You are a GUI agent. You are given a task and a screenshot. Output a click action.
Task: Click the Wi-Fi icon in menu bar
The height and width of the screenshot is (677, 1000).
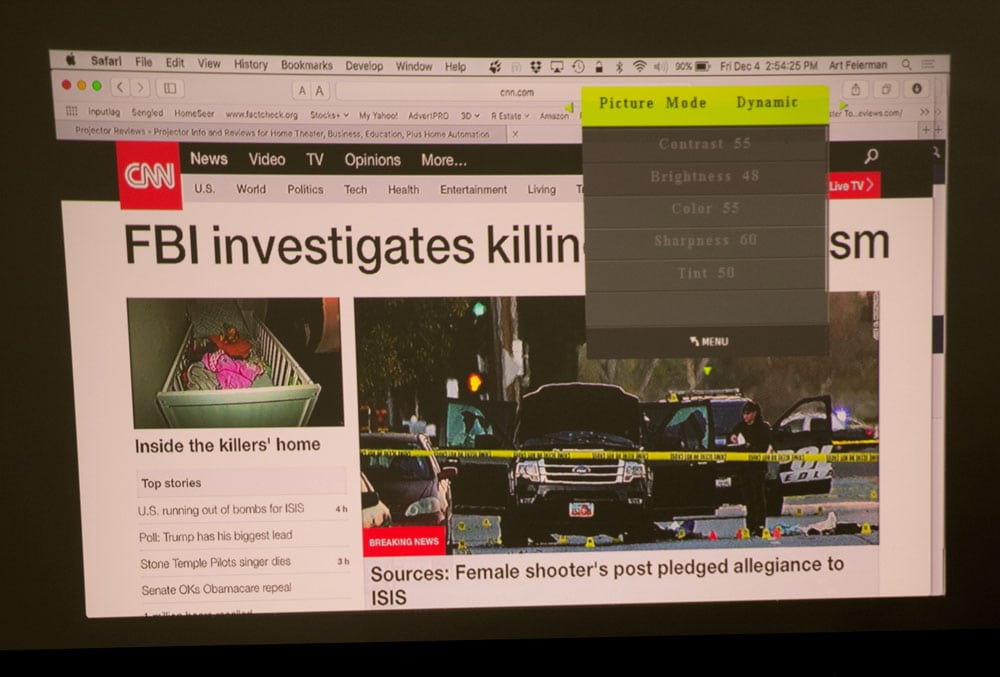[639, 66]
